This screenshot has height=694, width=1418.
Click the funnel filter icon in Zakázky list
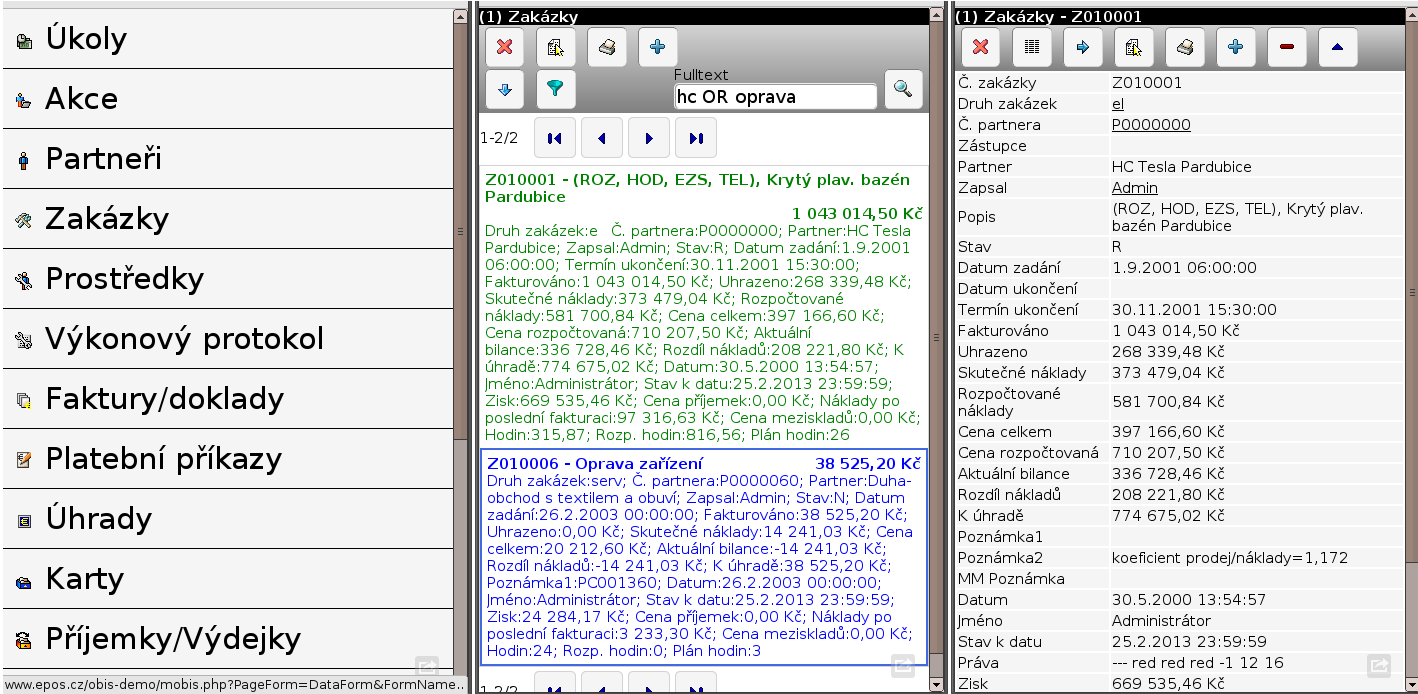coord(555,89)
